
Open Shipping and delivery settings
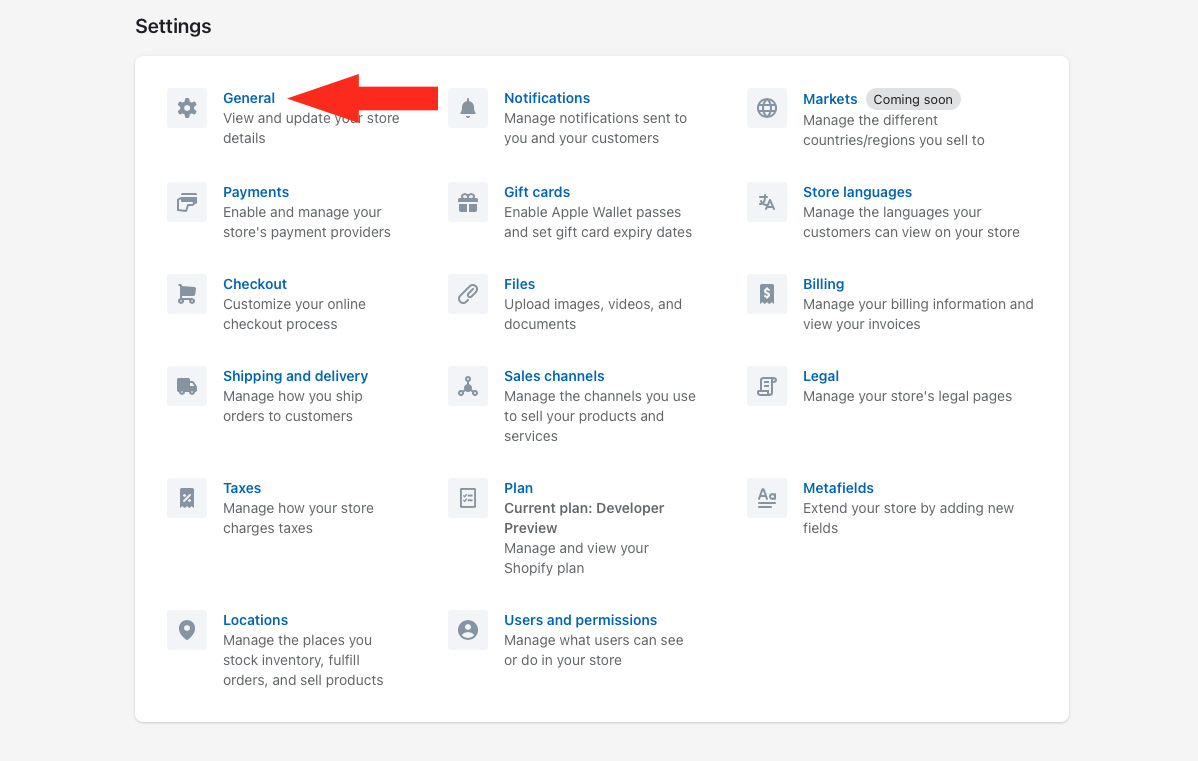pyautogui.click(x=296, y=376)
